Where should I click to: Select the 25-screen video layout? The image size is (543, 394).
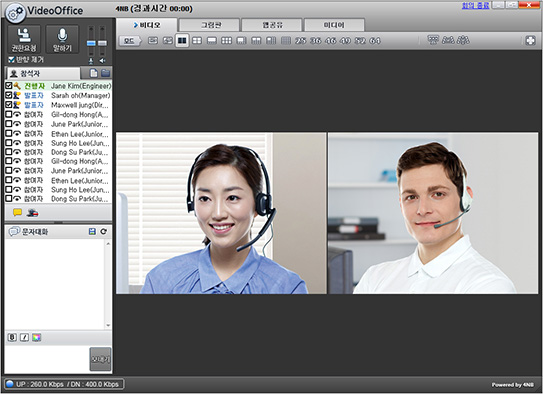[x=300, y=41]
